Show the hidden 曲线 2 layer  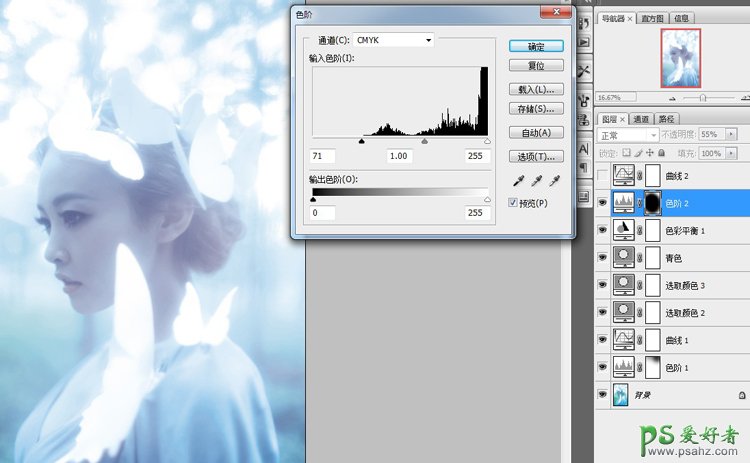(602, 176)
